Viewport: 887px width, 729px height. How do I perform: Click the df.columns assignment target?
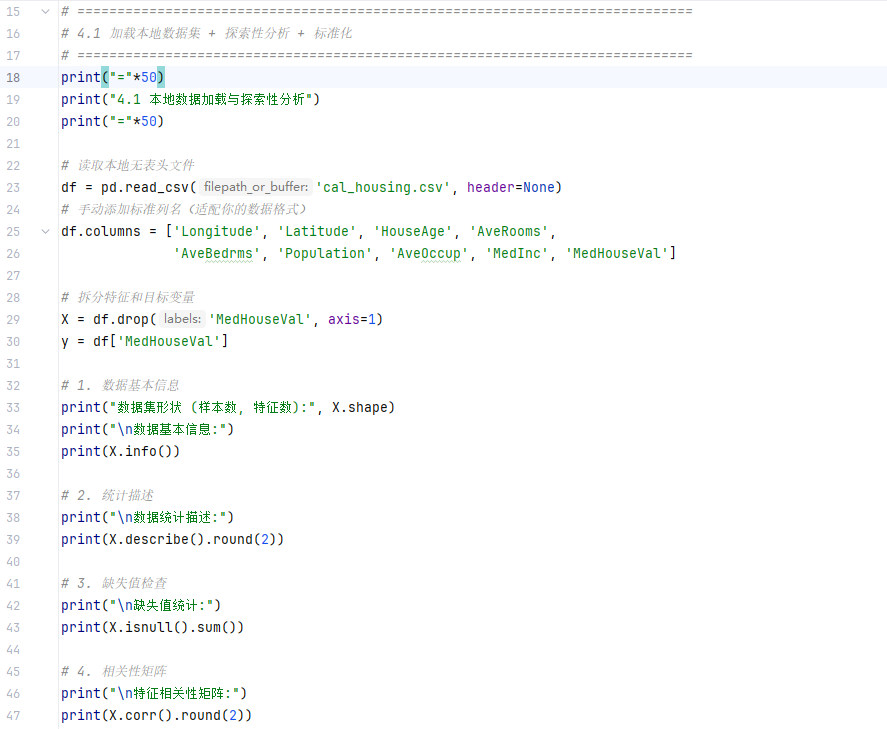click(101, 231)
